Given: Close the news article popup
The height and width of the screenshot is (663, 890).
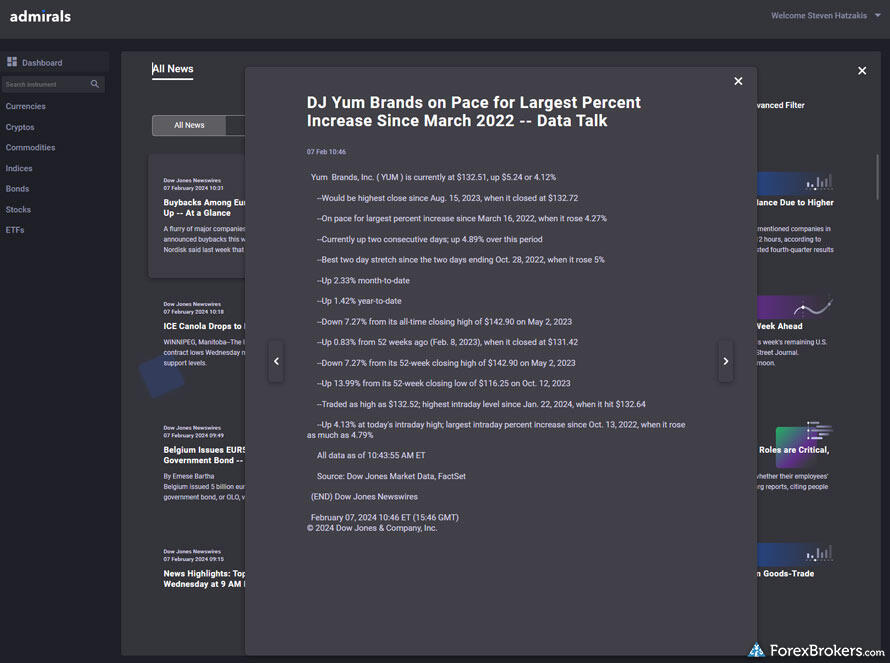Looking at the screenshot, I should pyautogui.click(x=738, y=81).
